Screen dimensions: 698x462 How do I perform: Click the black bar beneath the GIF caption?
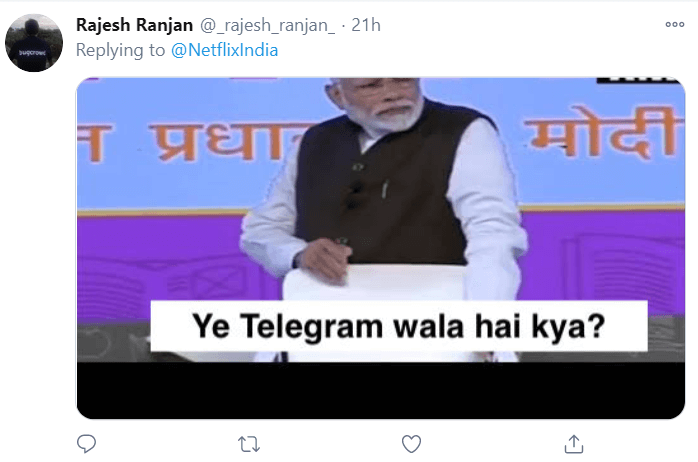pos(381,390)
